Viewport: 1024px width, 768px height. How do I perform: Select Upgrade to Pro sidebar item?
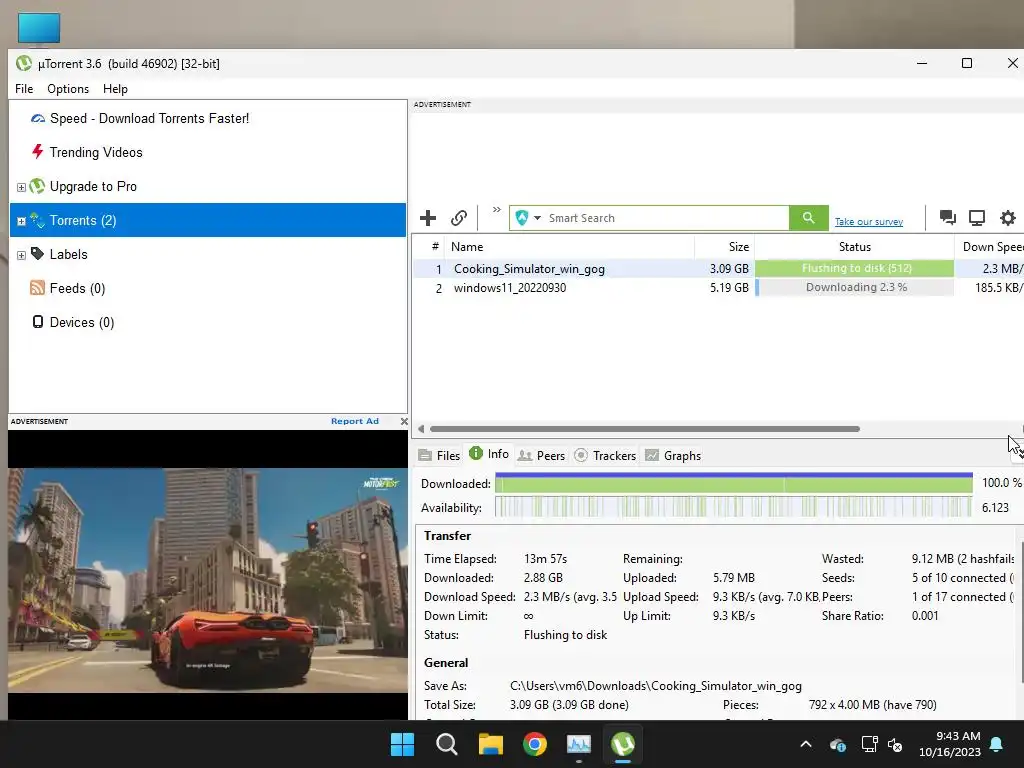click(x=93, y=186)
